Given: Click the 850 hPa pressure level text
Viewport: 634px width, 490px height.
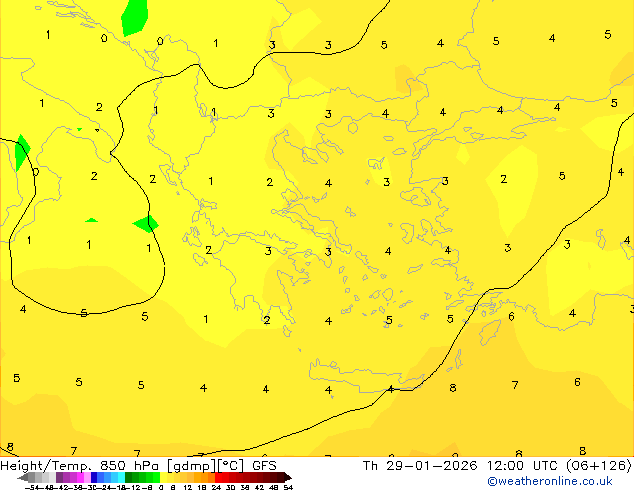Looking at the screenshot, I should click(129, 466).
